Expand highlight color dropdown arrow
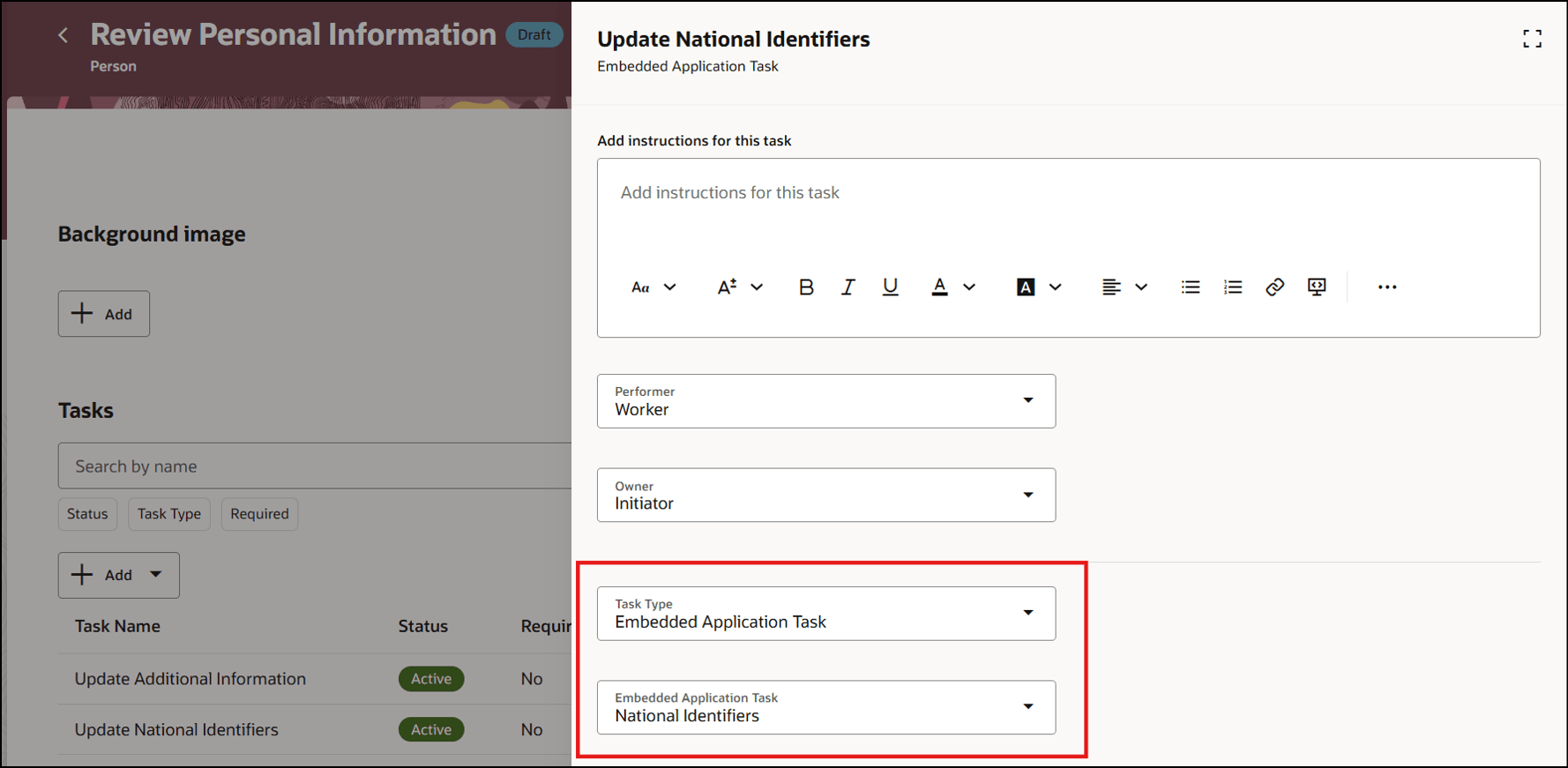 pyautogui.click(x=1055, y=287)
